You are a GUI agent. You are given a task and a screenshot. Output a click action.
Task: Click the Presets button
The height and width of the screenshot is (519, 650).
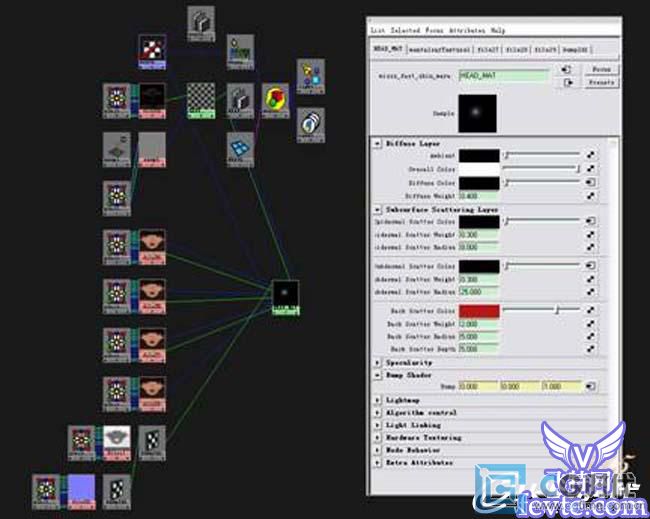pyautogui.click(x=601, y=82)
